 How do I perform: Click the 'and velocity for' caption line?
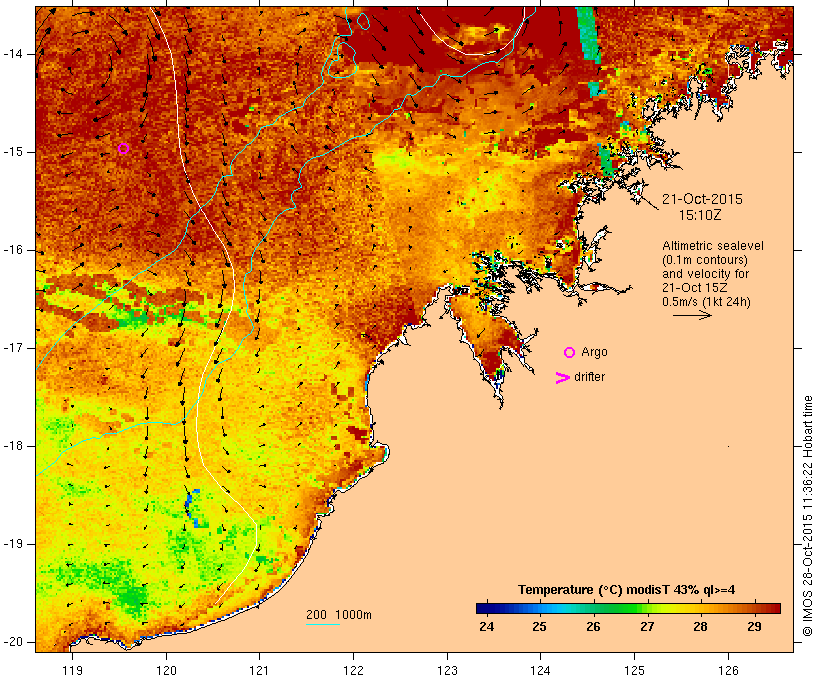click(x=705, y=274)
